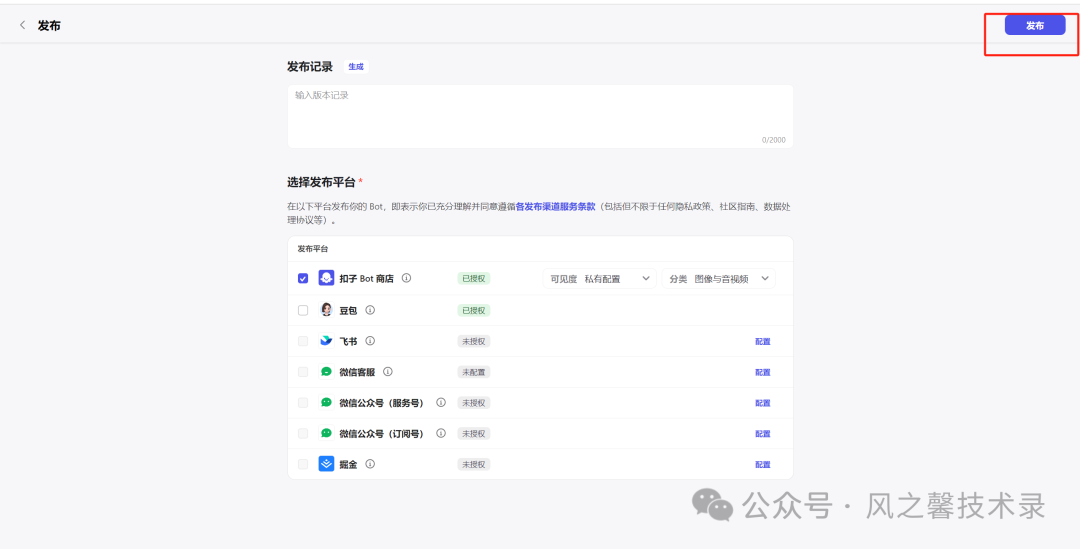Click the 发布平台 column header
The width and height of the screenshot is (1080, 549).
point(313,249)
